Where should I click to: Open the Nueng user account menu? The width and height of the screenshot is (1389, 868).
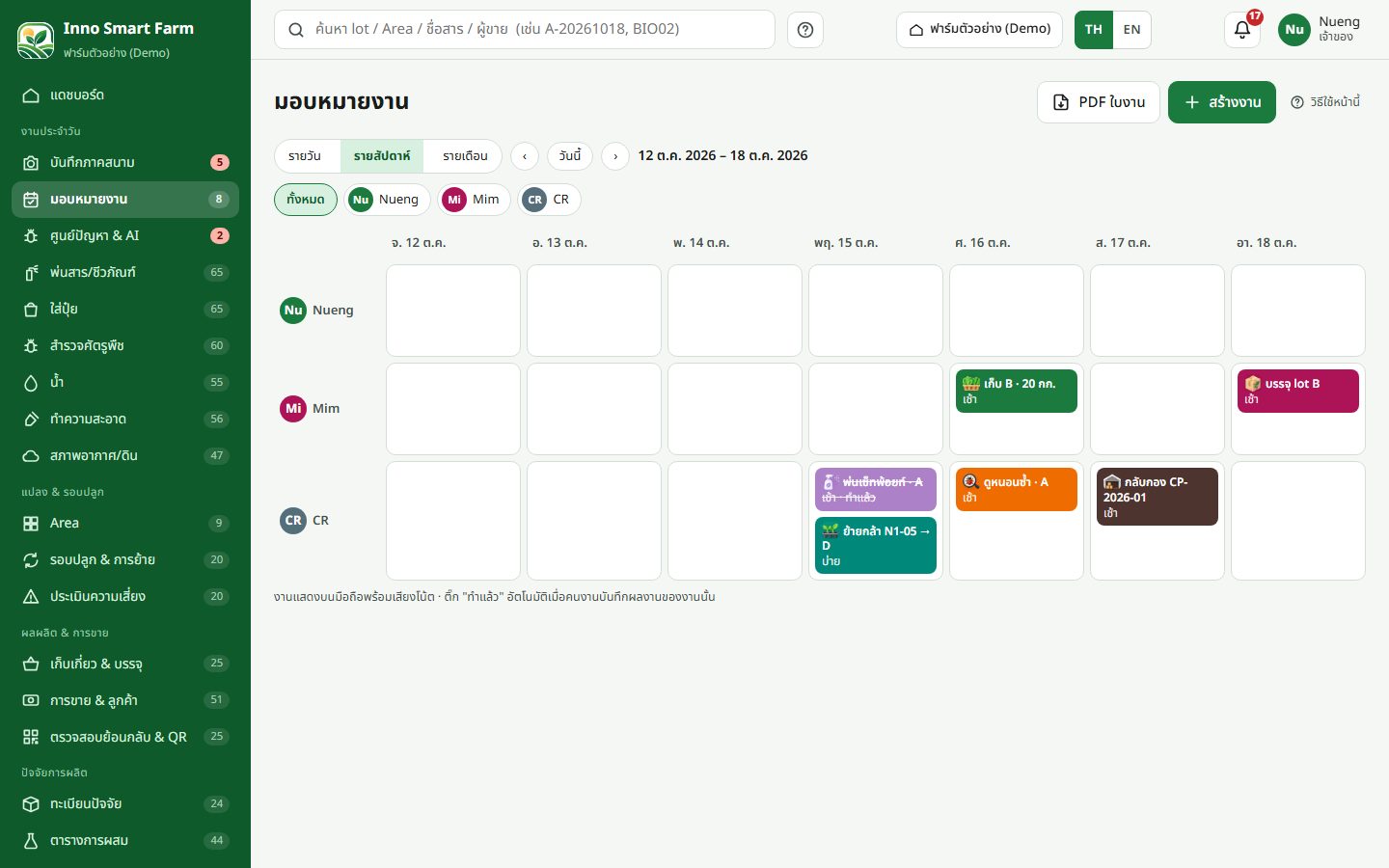(1320, 30)
